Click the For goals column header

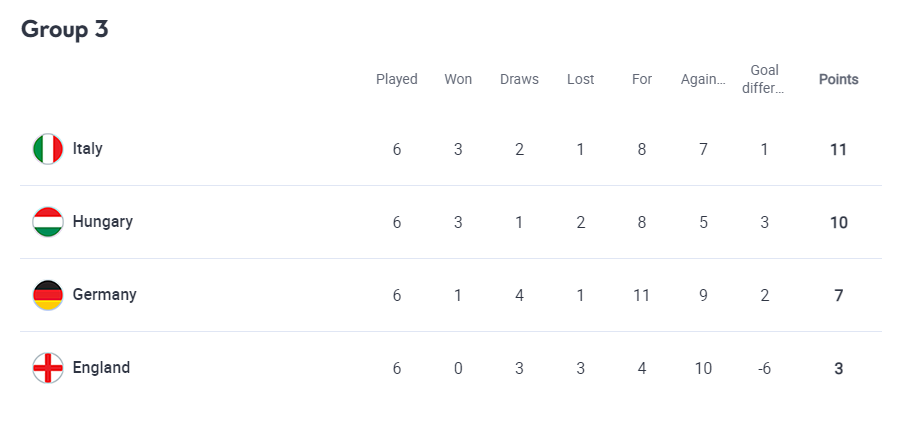tap(642, 79)
